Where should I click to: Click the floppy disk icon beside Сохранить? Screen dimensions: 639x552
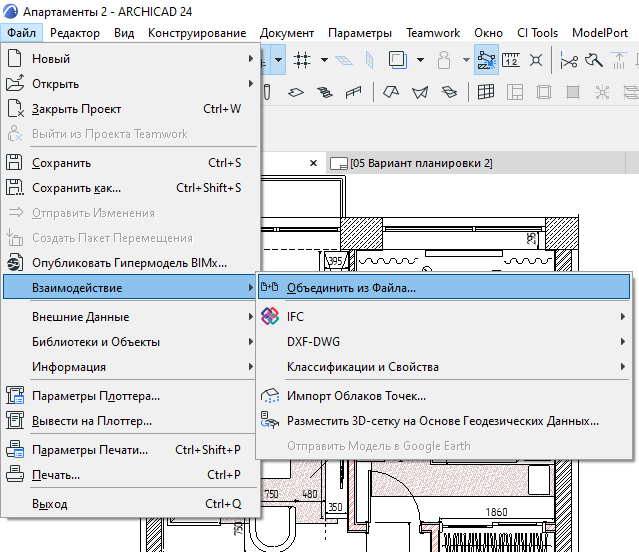pos(14,162)
